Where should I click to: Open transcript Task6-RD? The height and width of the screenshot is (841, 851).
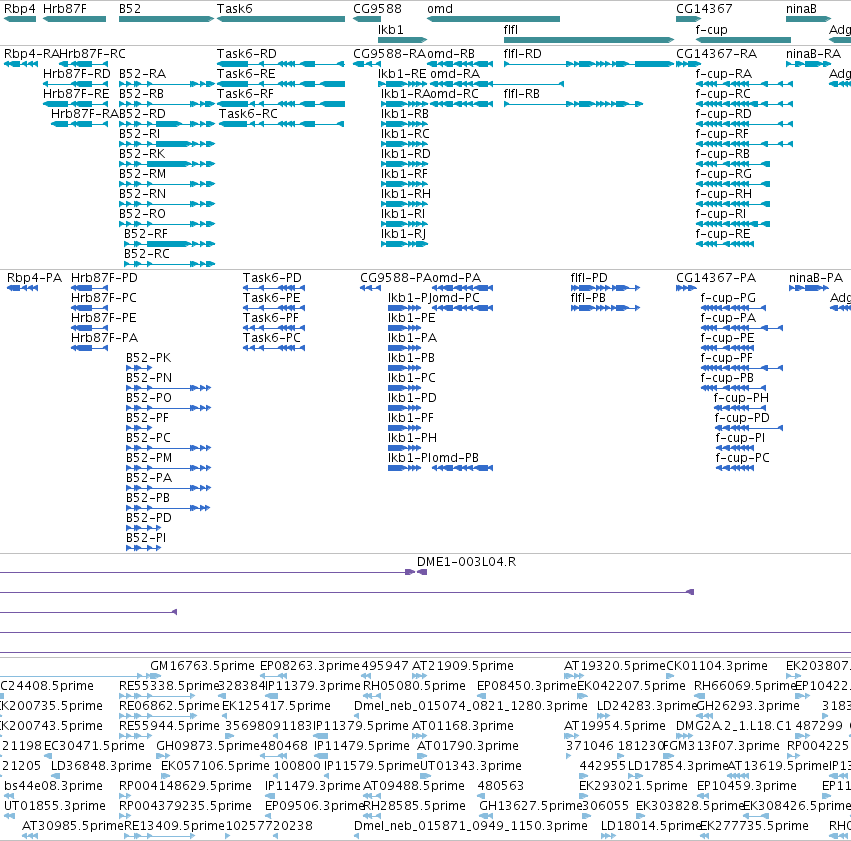pyautogui.click(x=281, y=64)
